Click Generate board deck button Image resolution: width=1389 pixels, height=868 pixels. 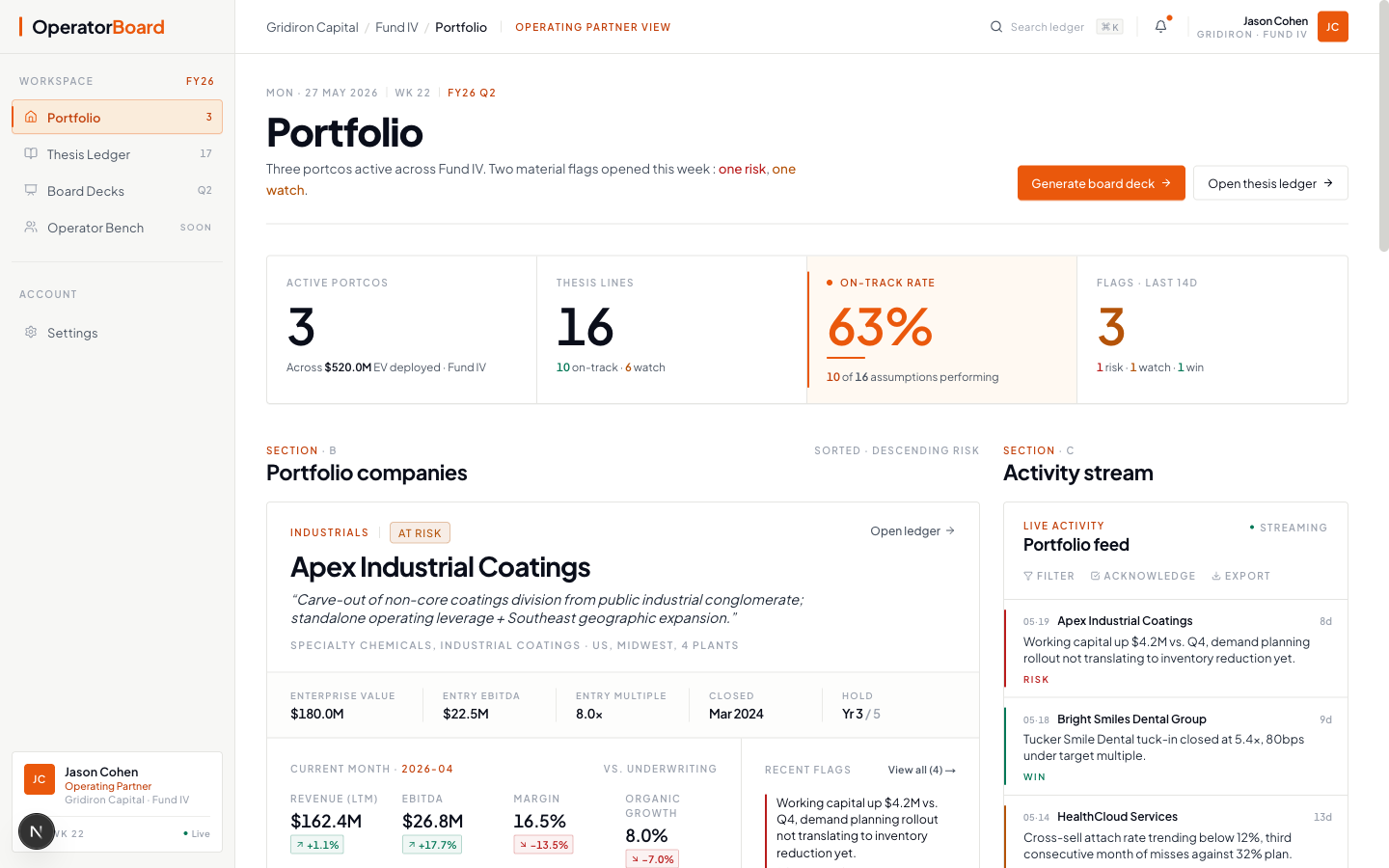1101,183
